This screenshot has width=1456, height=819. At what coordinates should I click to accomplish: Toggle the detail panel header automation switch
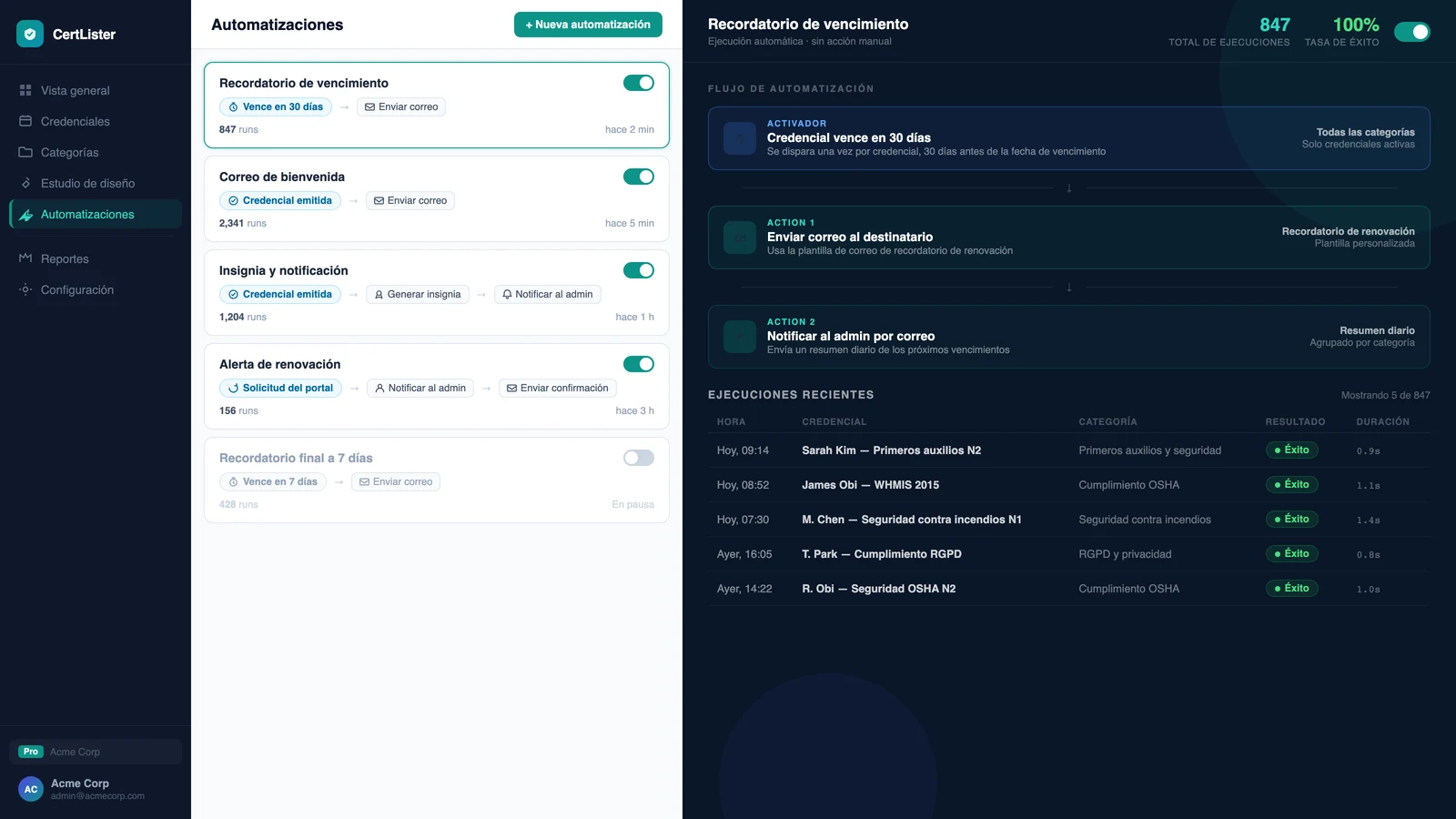click(1412, 32)
